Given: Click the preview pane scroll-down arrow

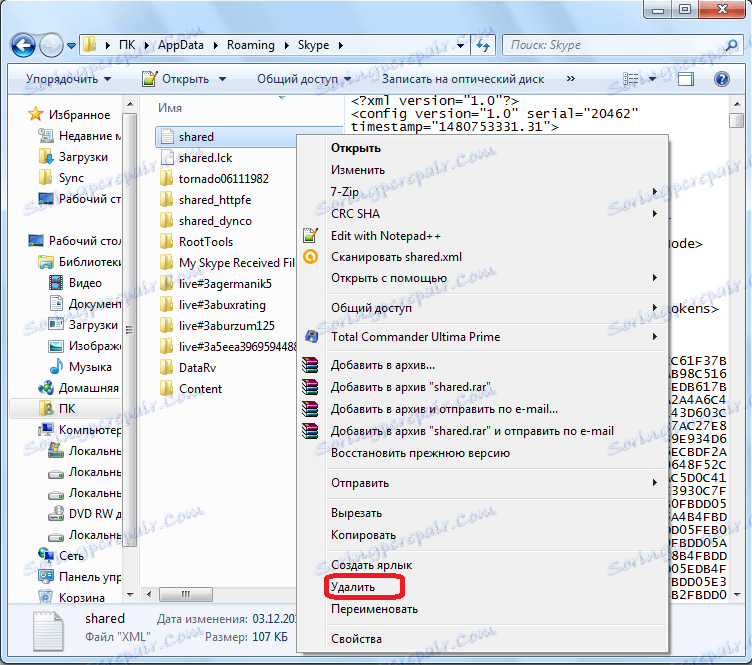Looking at the screenshot, I should click(x=737, y=595).
